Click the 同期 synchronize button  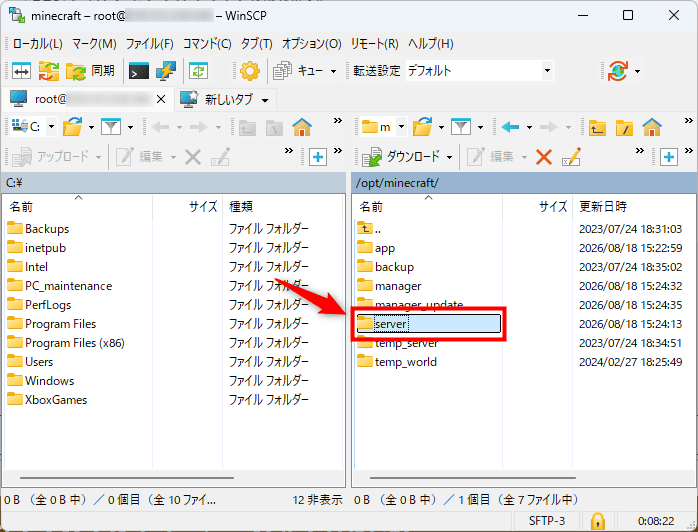pyautogui.click(x=90, y=71)
